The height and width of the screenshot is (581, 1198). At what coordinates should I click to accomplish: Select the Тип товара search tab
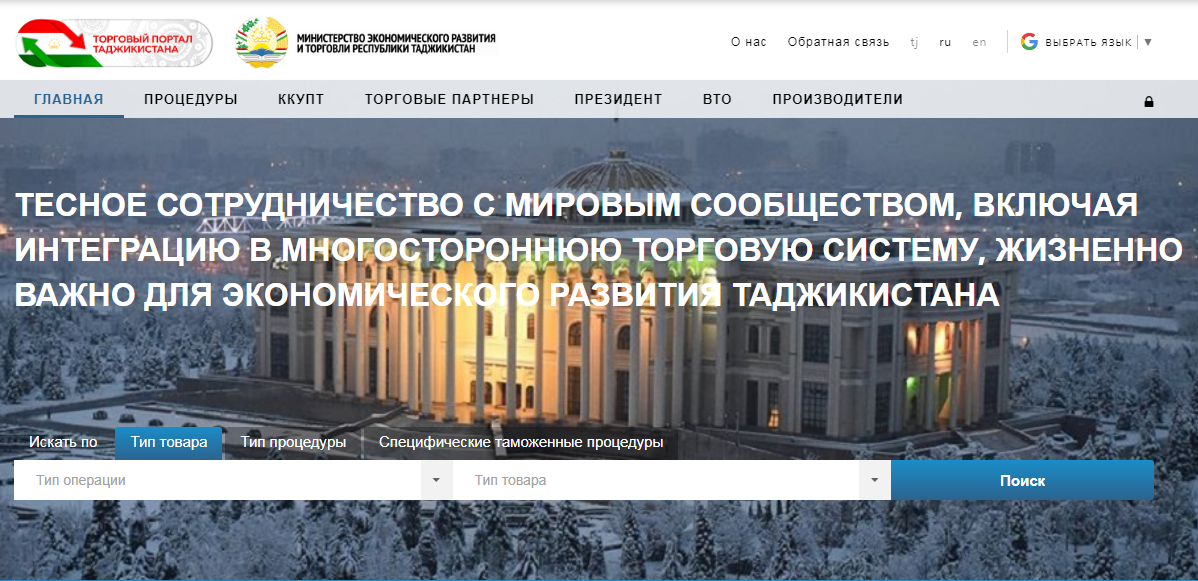(x=169, y=442)
